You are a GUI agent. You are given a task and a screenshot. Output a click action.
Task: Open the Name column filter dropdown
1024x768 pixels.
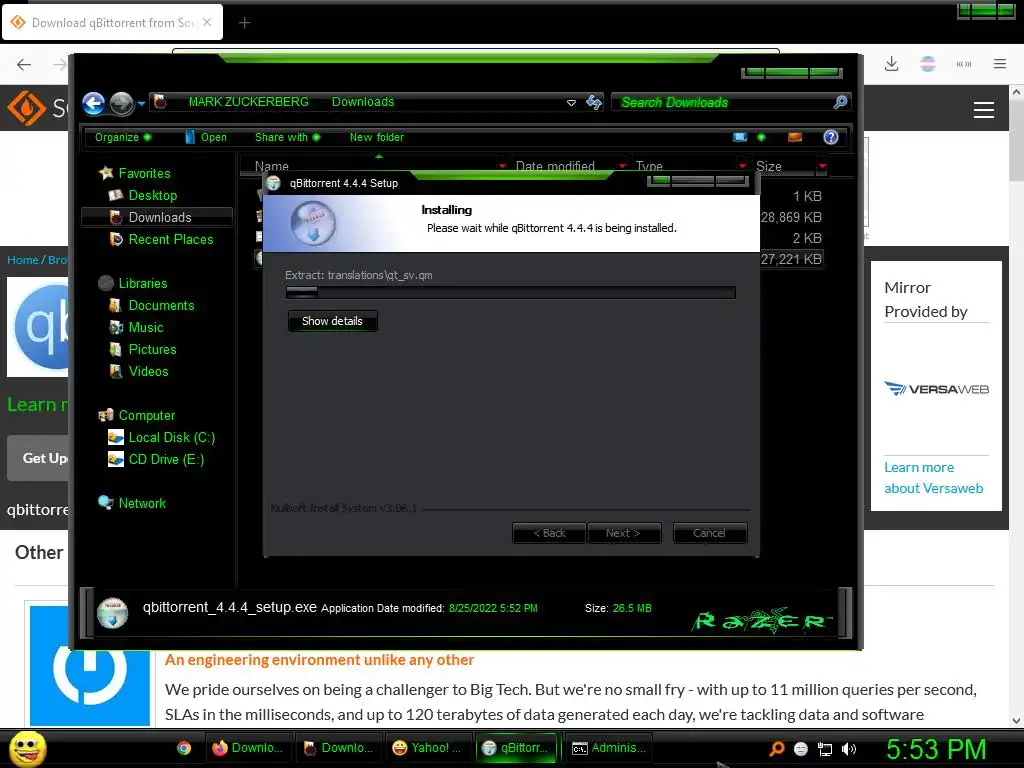502,166
